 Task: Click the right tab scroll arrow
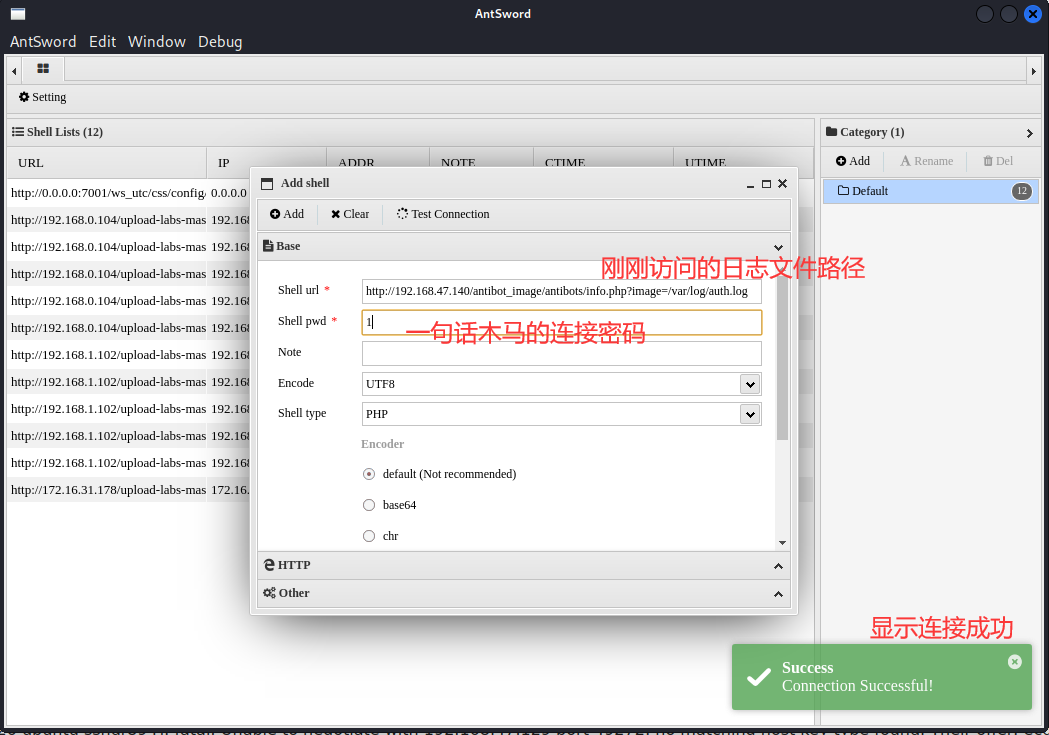click(x=1034, y=70)
